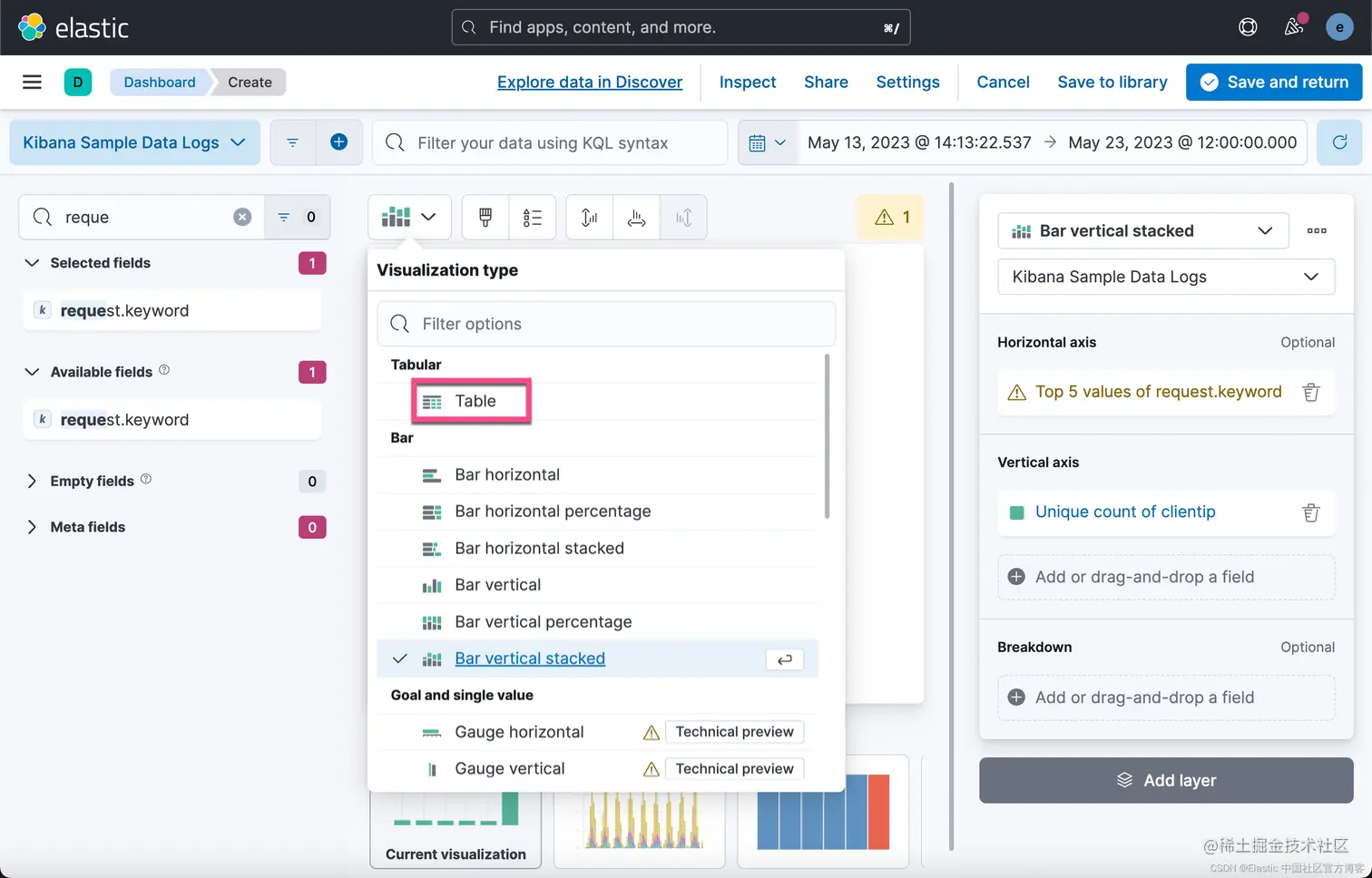Click visualization type list scrollbar
Viewport: 1372px width, 878px height.
827,436
